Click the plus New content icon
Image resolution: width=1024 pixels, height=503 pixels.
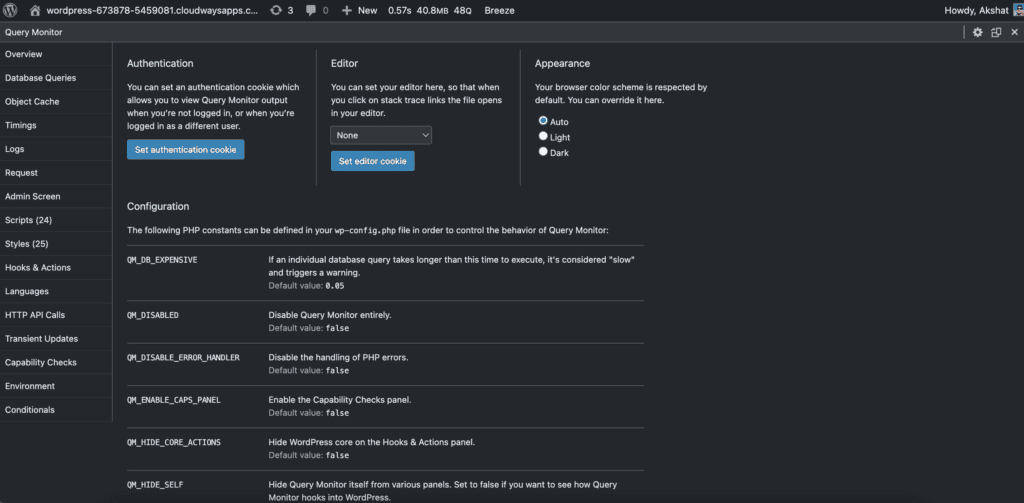point(347,10)
